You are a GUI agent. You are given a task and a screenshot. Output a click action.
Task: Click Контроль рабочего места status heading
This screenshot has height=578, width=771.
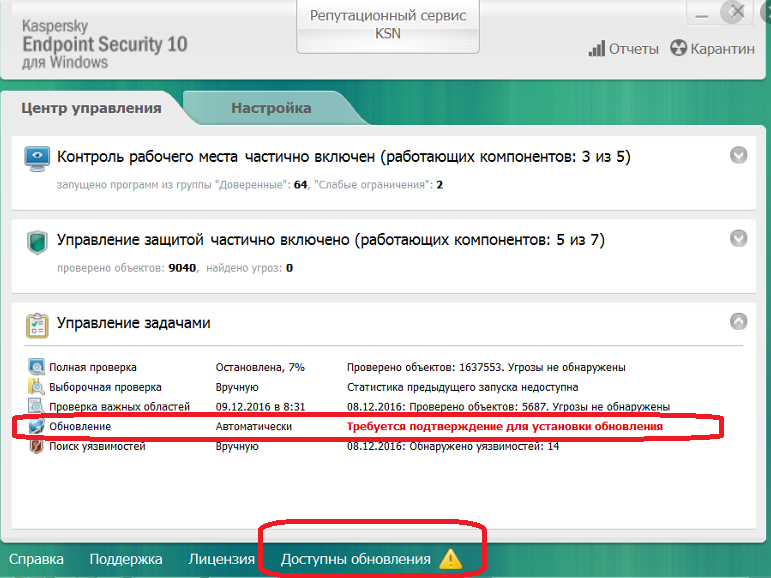(x=344, y=156)
